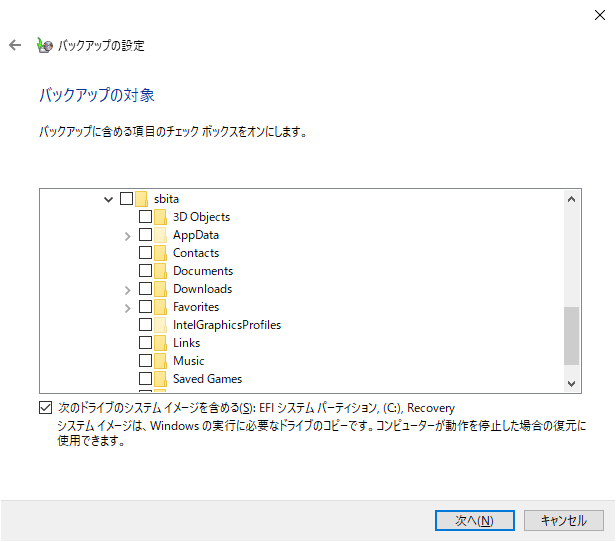Click the Downloads folder icon

(160, 289)
